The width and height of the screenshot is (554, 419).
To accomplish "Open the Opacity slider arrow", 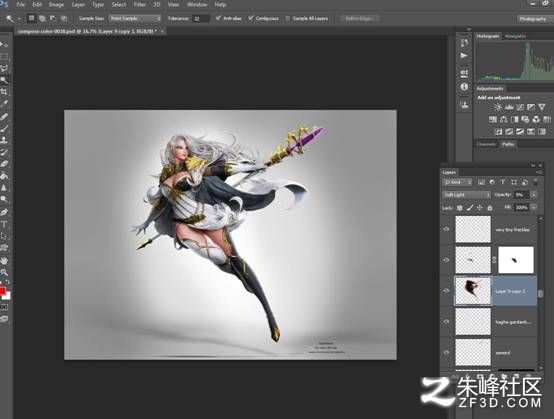I will point(534,195).
